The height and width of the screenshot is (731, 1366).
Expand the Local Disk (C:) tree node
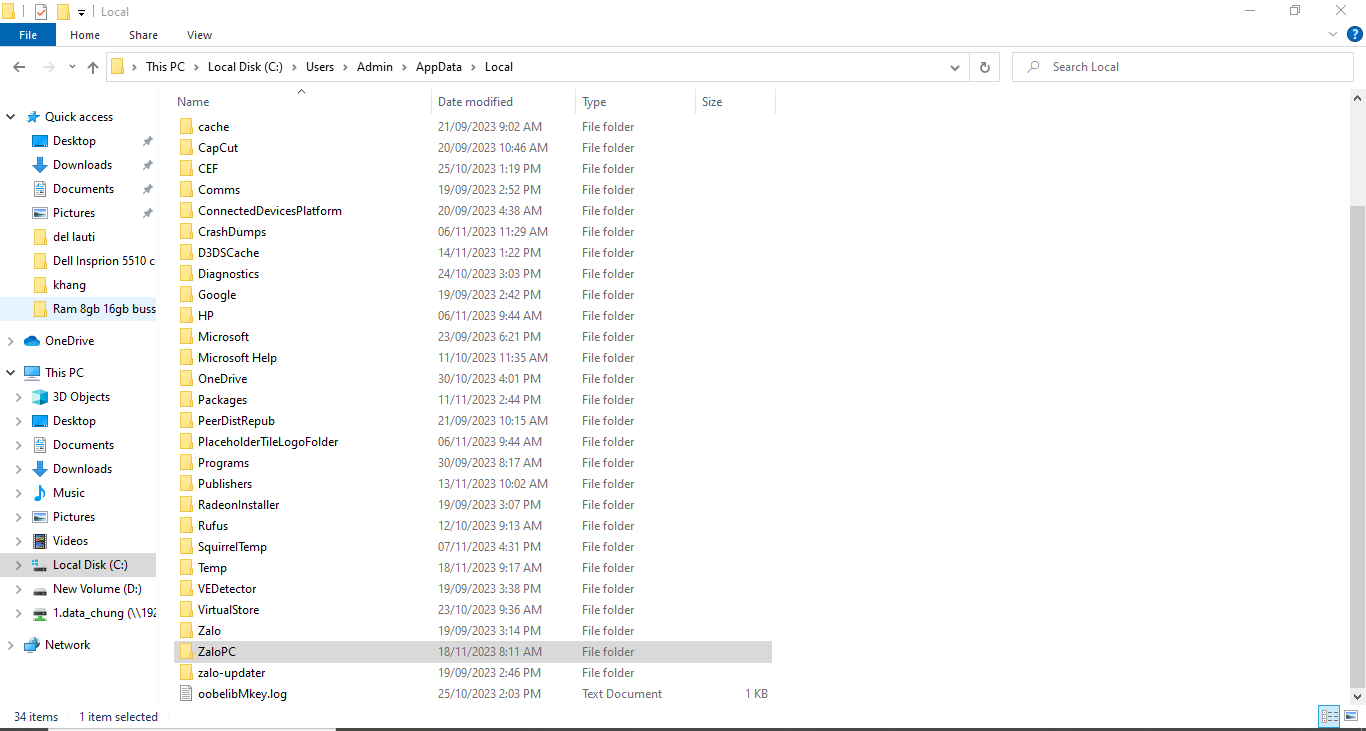(19, 565)
